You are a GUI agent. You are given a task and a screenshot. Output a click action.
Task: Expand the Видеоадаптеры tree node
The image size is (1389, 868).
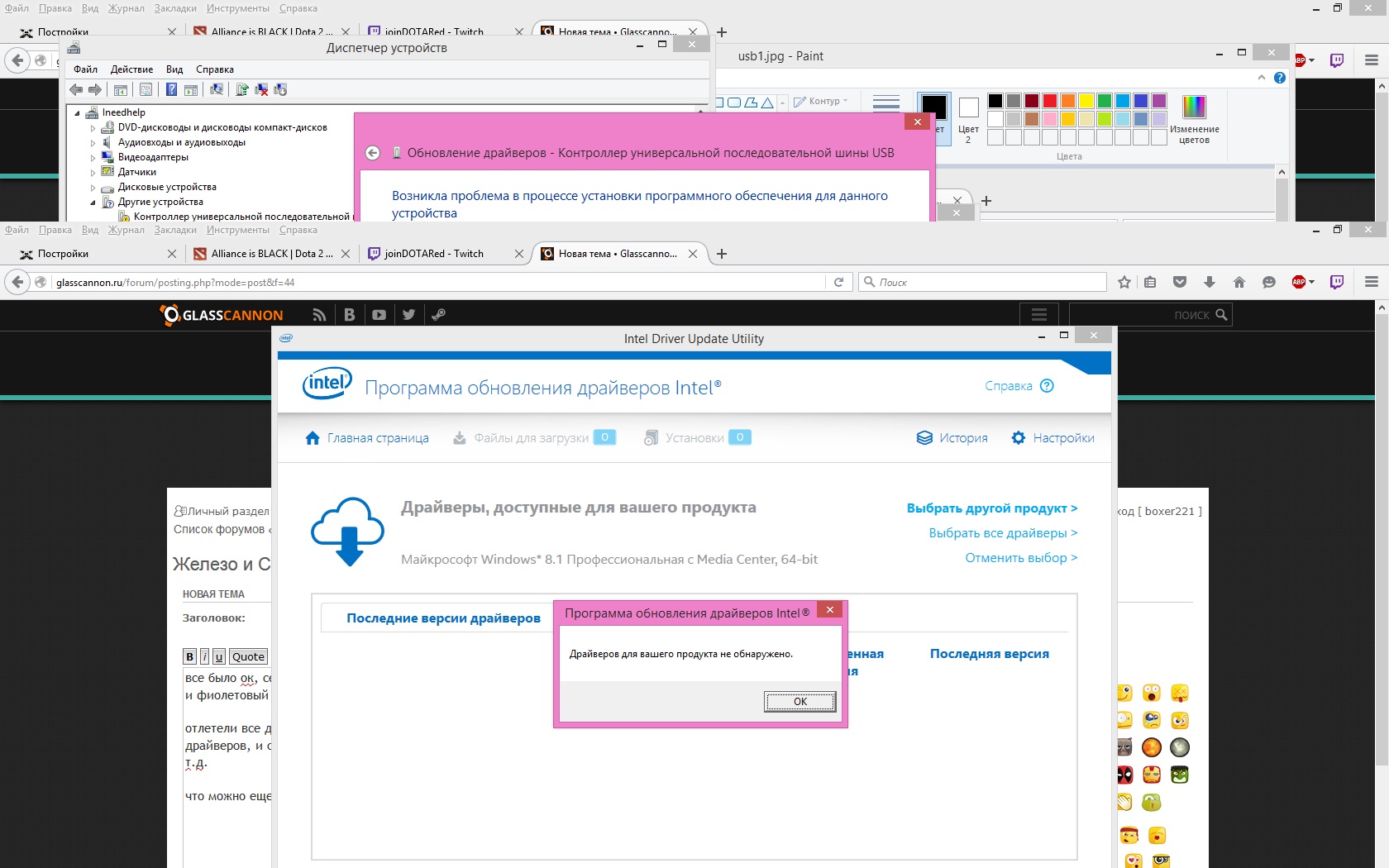93,158
